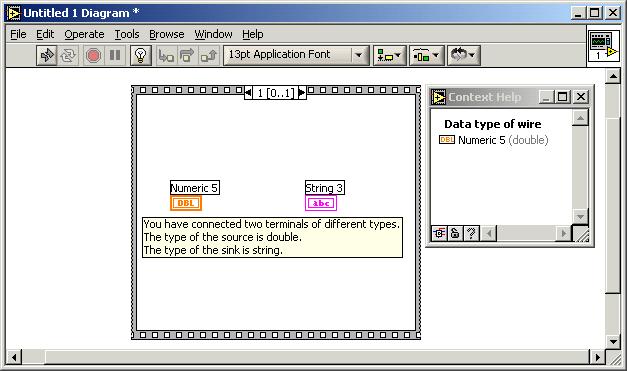Open the Window menu
627x371 pixels.
(x=213, y=34)
